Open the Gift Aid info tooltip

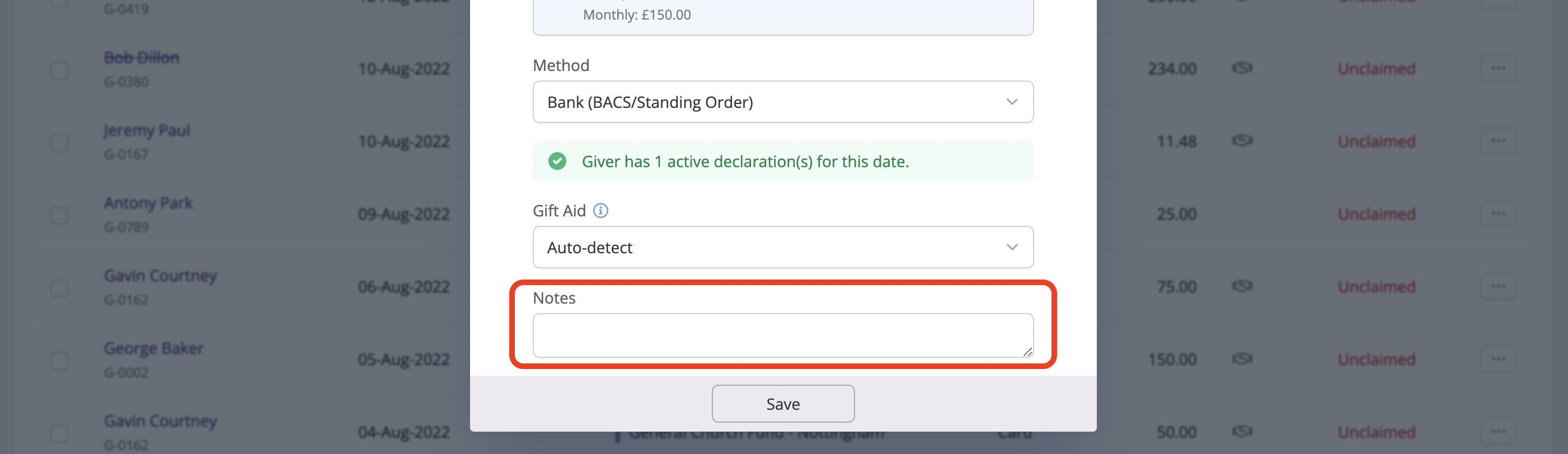(602, 210)
